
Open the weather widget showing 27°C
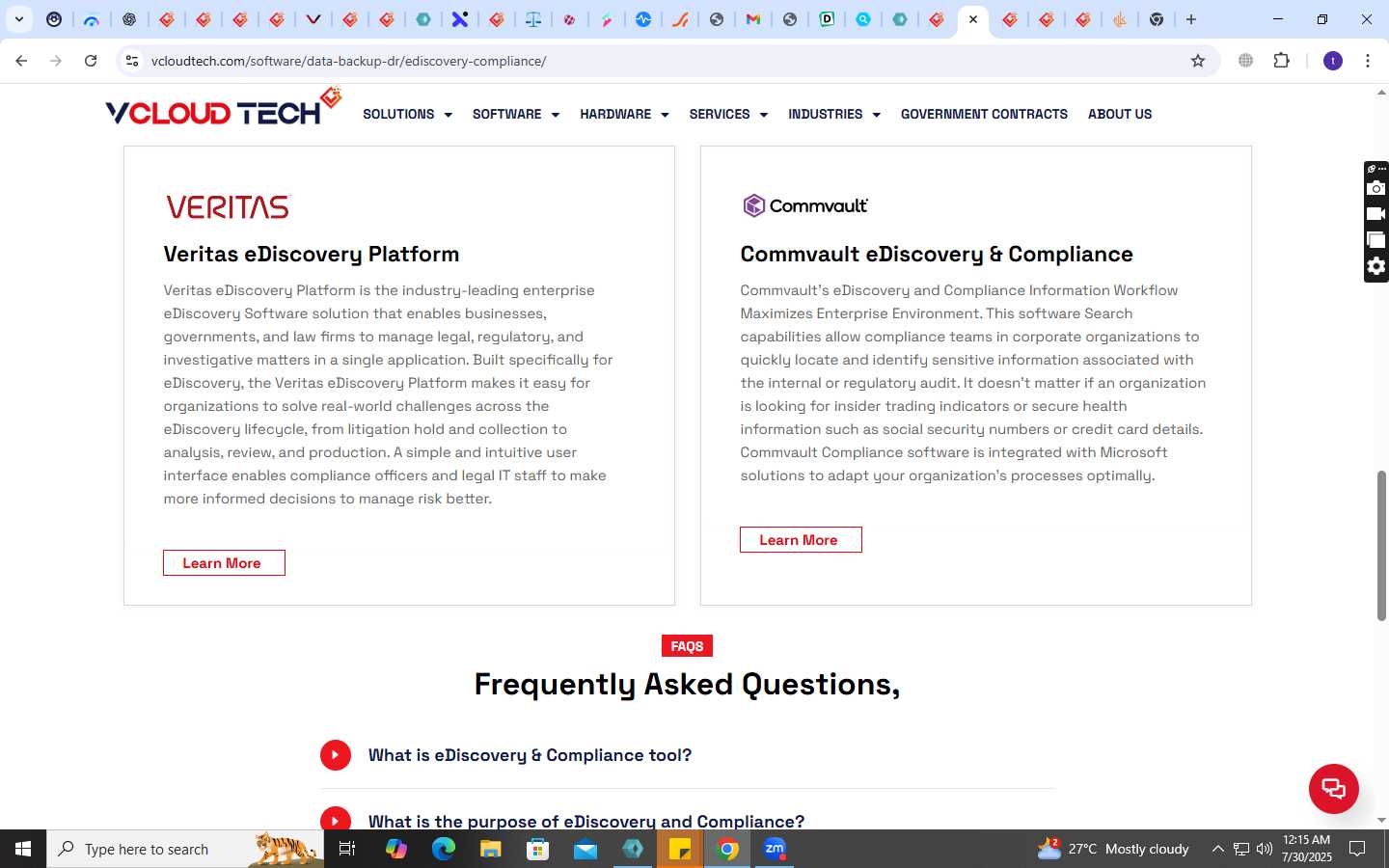pos(1113,849)
